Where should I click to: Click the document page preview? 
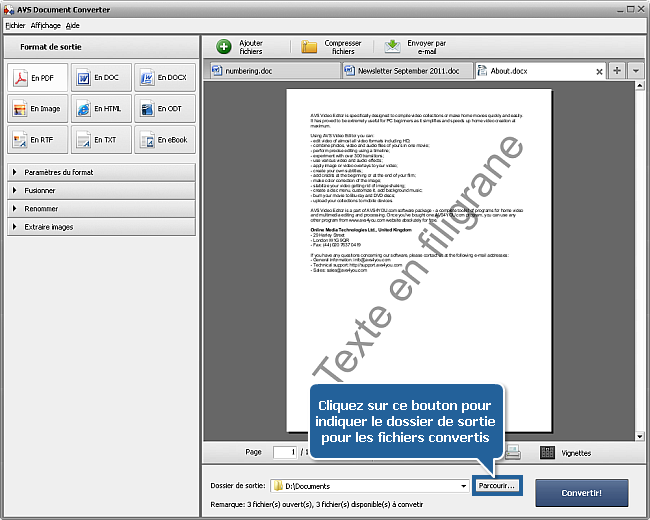pos(419,260)
